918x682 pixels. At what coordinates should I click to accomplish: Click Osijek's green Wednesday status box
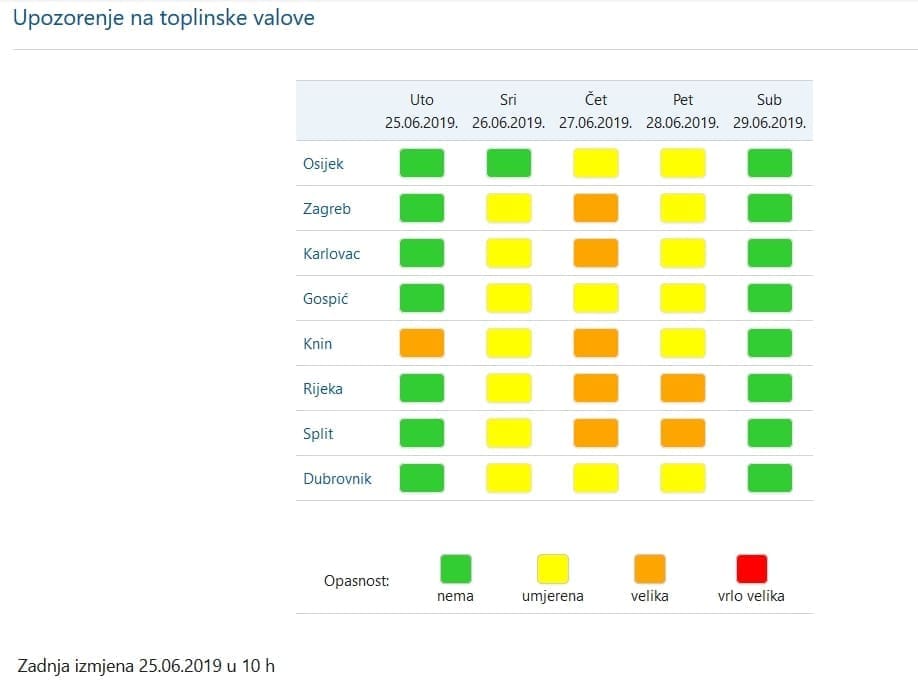coord(509,163)
